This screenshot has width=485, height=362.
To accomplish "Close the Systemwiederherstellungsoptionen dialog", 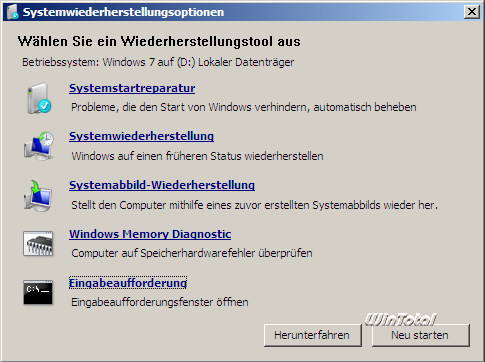I will tap(472, 12).
